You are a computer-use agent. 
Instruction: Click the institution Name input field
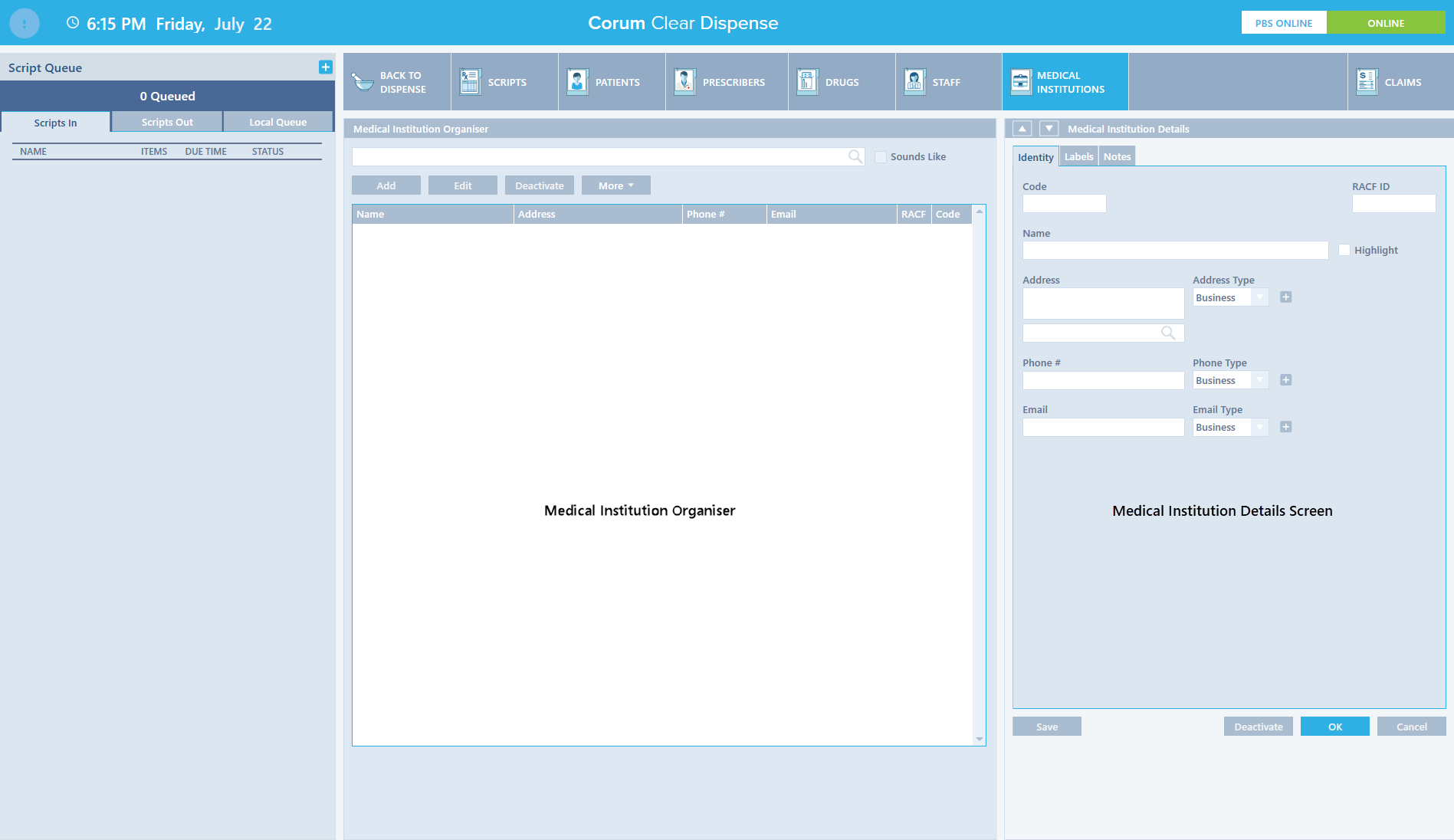(1175, 251)
